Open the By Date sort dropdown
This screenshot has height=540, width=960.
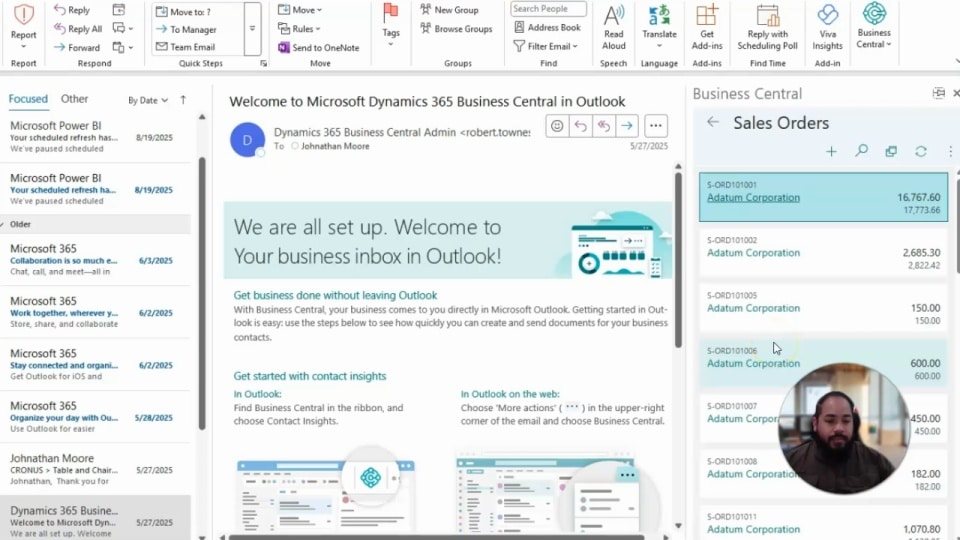(148, 100)
